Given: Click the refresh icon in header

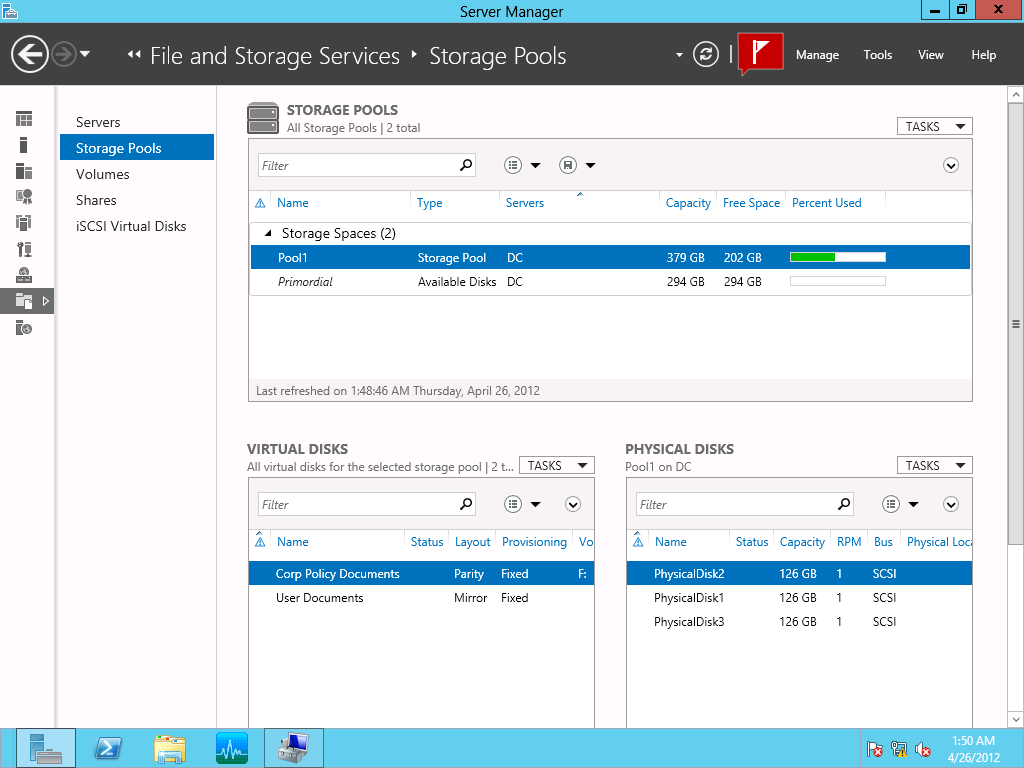Looking at the screenshot, I should tap(705, 54).
